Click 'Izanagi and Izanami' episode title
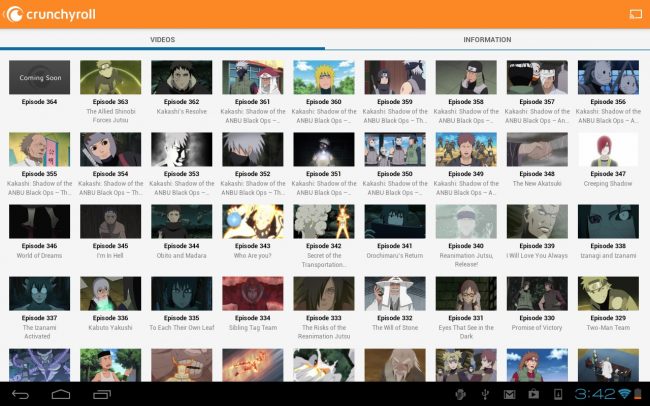Screen dimensions: 650x406 (608, 255)
